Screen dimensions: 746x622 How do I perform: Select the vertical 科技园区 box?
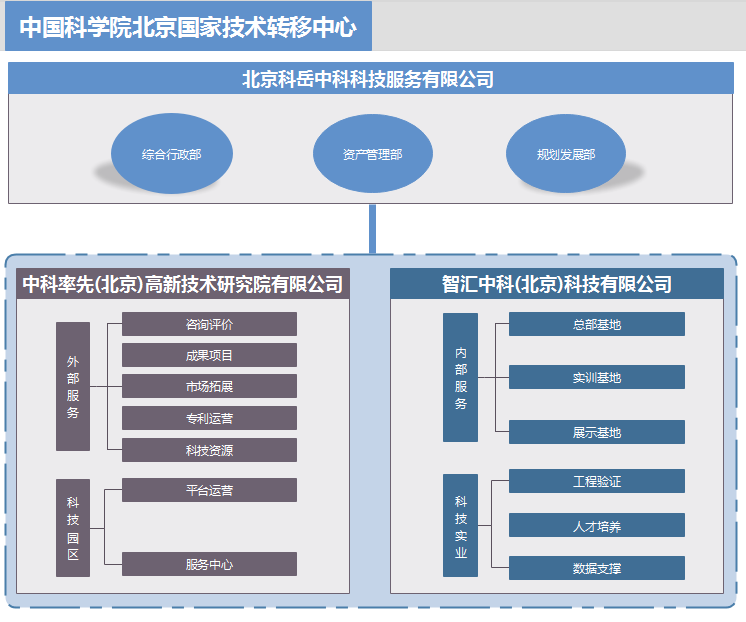[x=73, y=528]
